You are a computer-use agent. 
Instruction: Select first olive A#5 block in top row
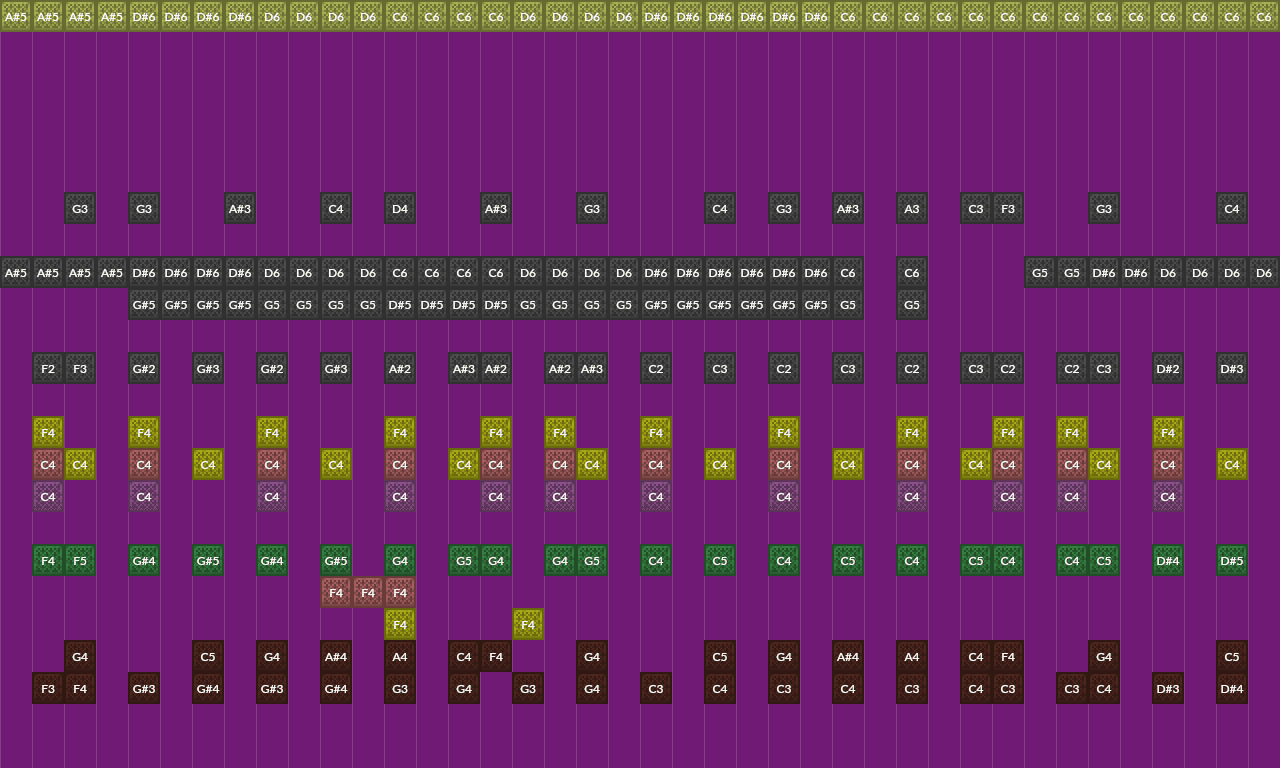coord(16,16)
